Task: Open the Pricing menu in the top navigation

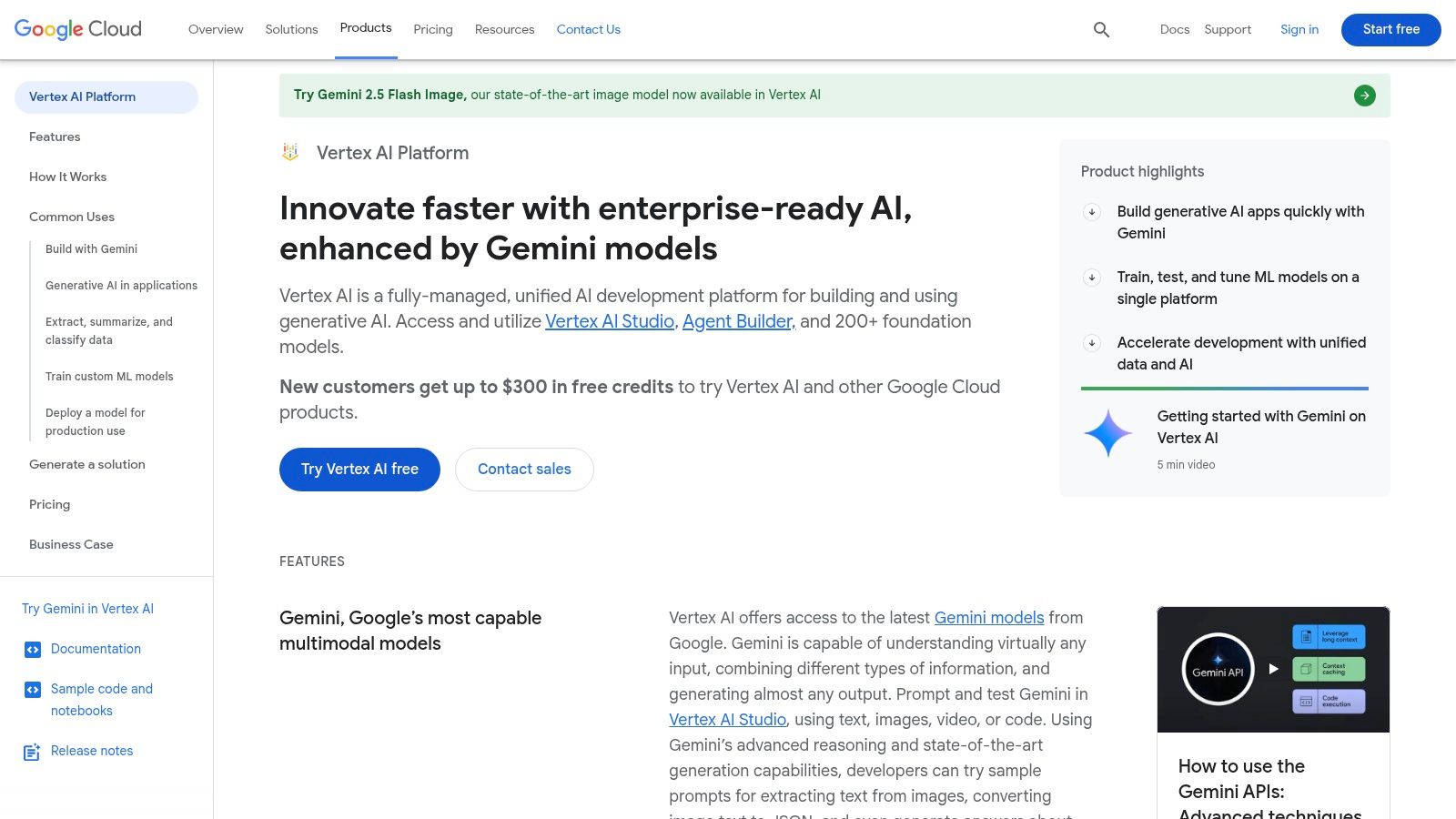Action: click(x=433, y=29)
